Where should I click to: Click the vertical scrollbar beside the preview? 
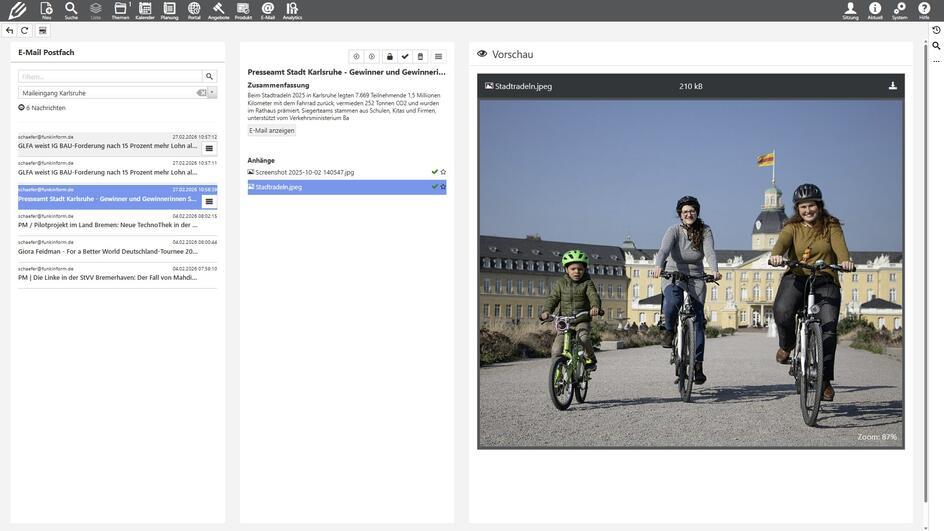click(x=926, y=271)
